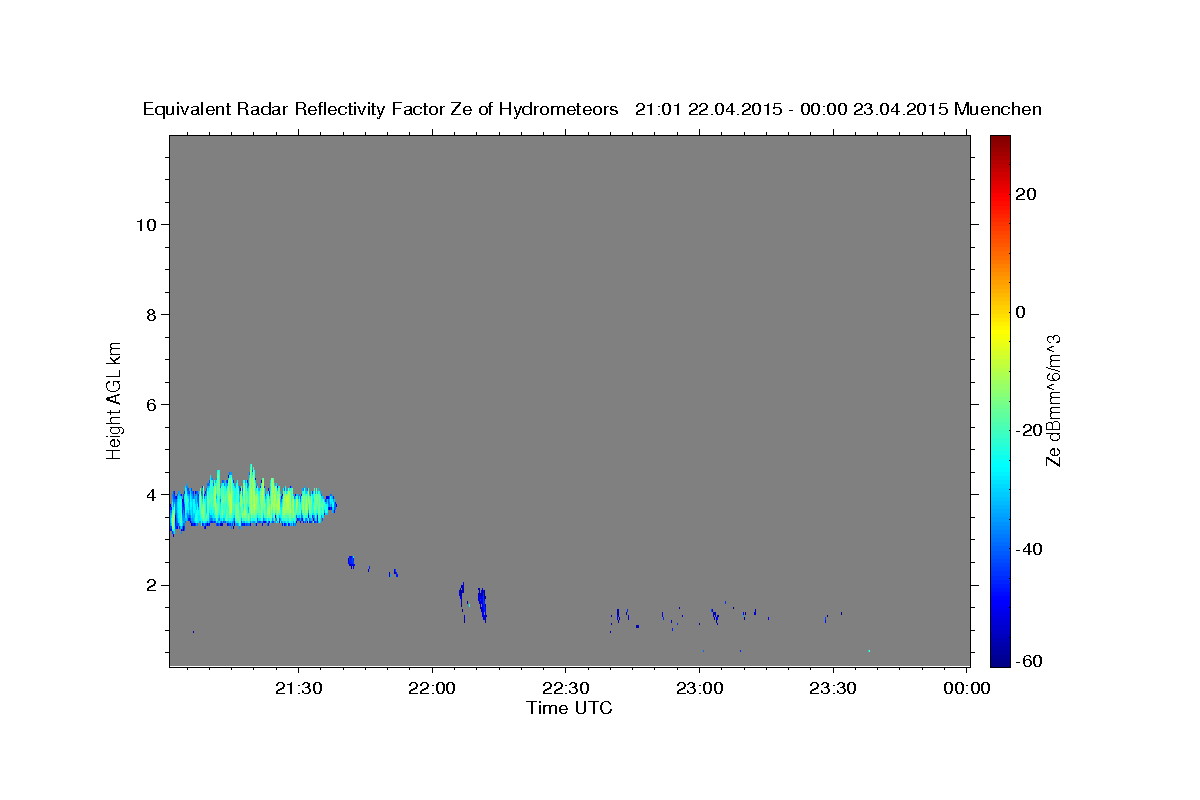Click the 'Time UTC' axis label

point(569,708)
